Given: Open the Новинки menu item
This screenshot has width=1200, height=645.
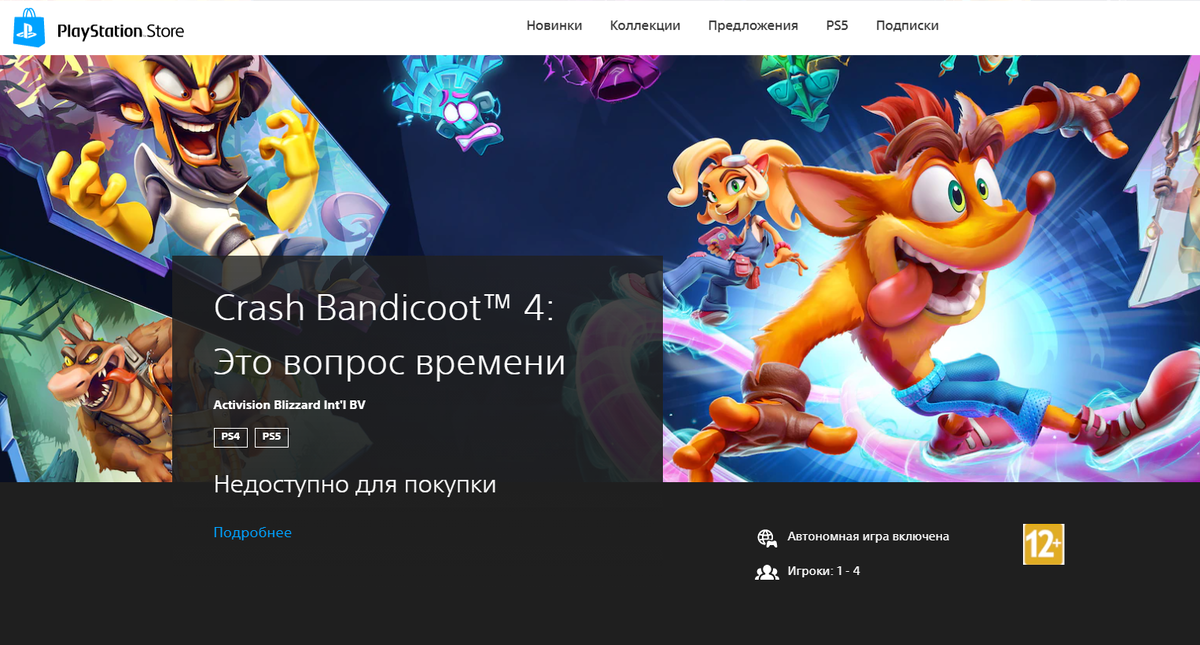Looking at the screenshot, I should (554, 25).
